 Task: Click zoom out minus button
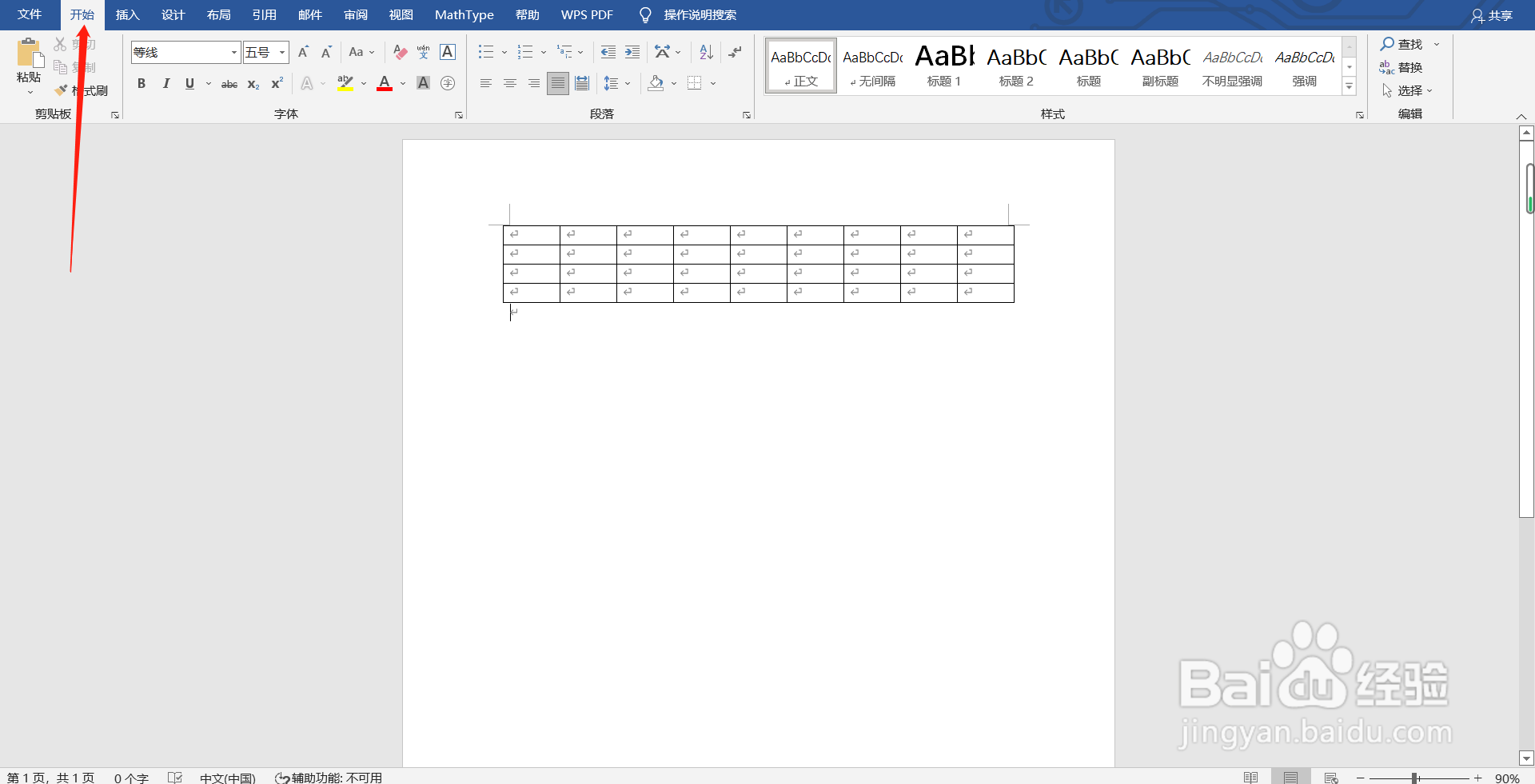point(1360,778)
